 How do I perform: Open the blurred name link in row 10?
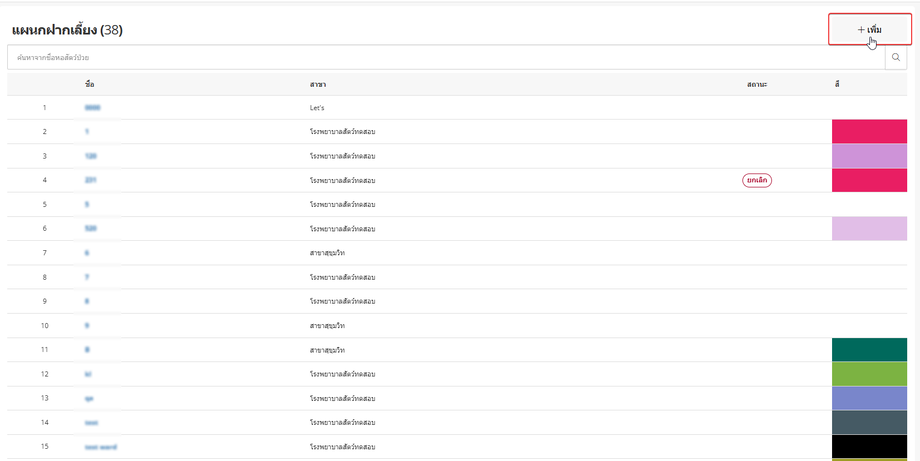click(x=88, y=325)
